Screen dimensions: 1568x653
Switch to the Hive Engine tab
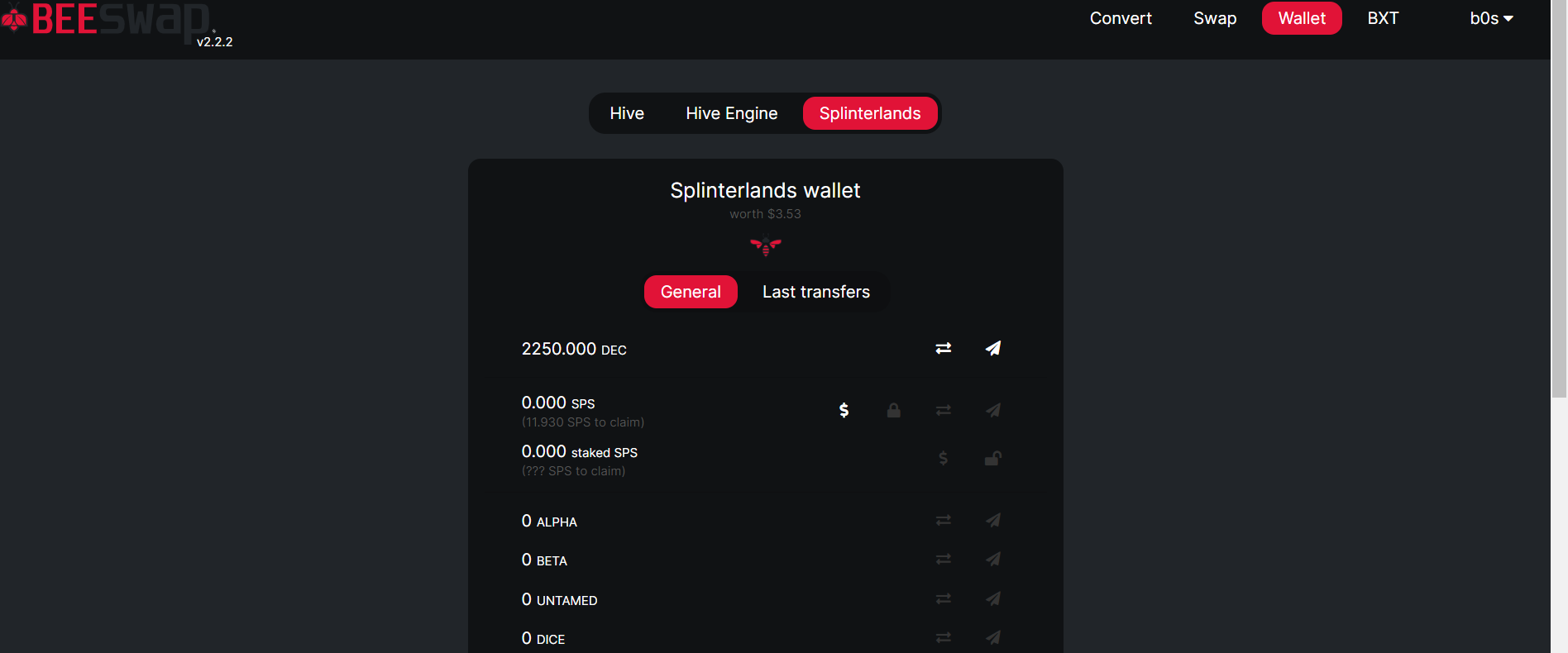tap(732, 113)
